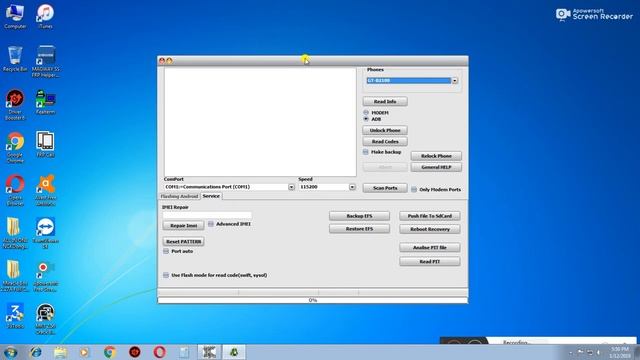The width and height of the screenshot is (640, 360).
Task: Click Push File To SdCard button
Action: click(x=430, y=216)
